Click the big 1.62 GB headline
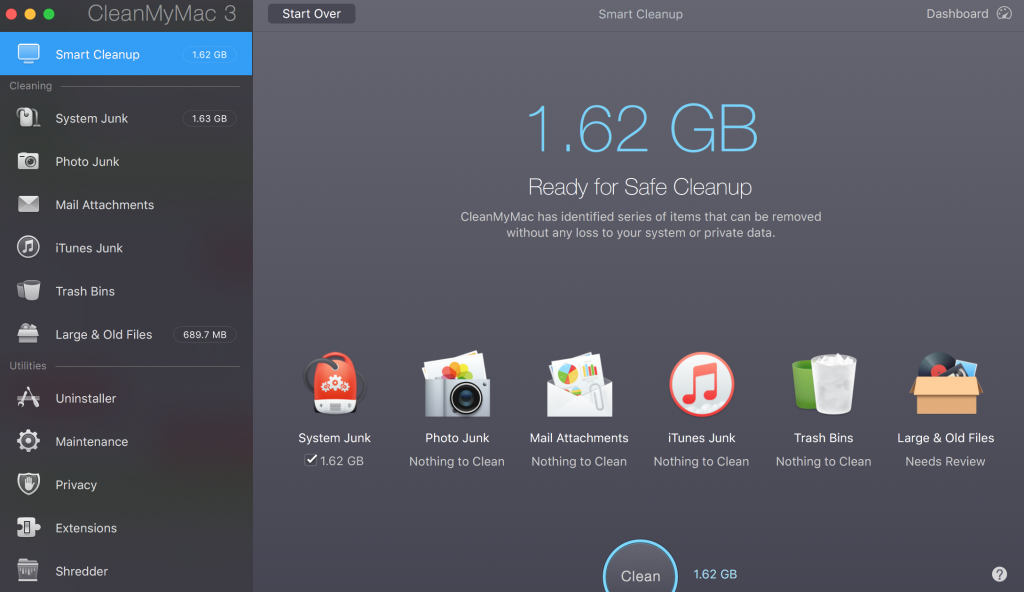 [642, 128]
